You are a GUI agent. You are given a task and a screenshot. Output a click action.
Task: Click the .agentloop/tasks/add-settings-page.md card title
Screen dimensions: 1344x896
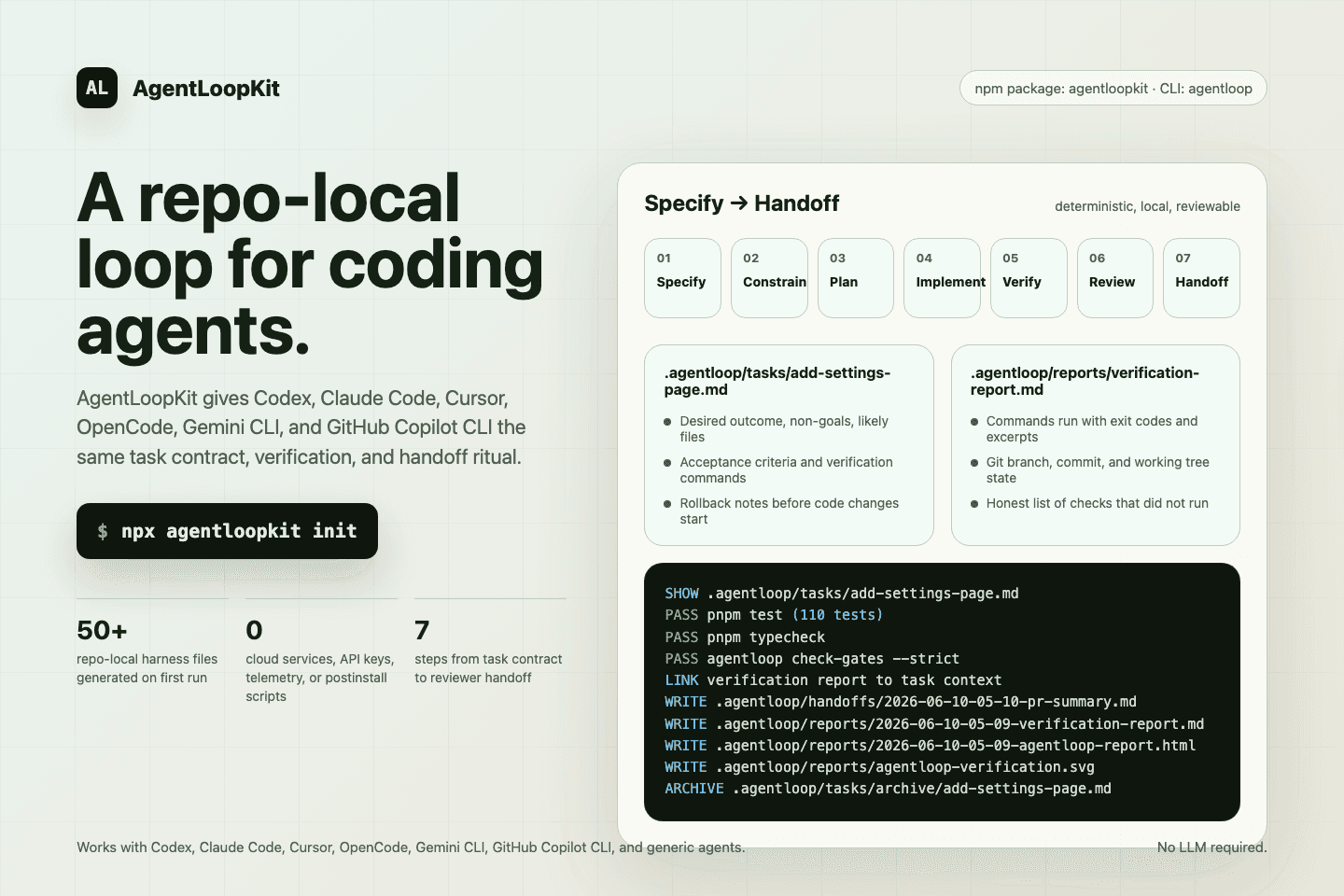pyautogui.click(x=777, y=381)
